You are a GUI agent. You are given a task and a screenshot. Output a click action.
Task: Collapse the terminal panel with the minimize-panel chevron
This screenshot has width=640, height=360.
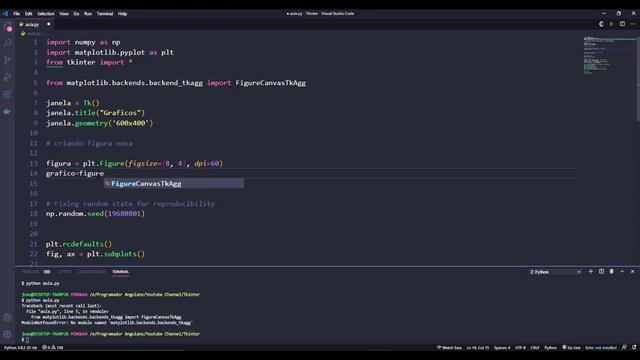(x=622, y=271)
